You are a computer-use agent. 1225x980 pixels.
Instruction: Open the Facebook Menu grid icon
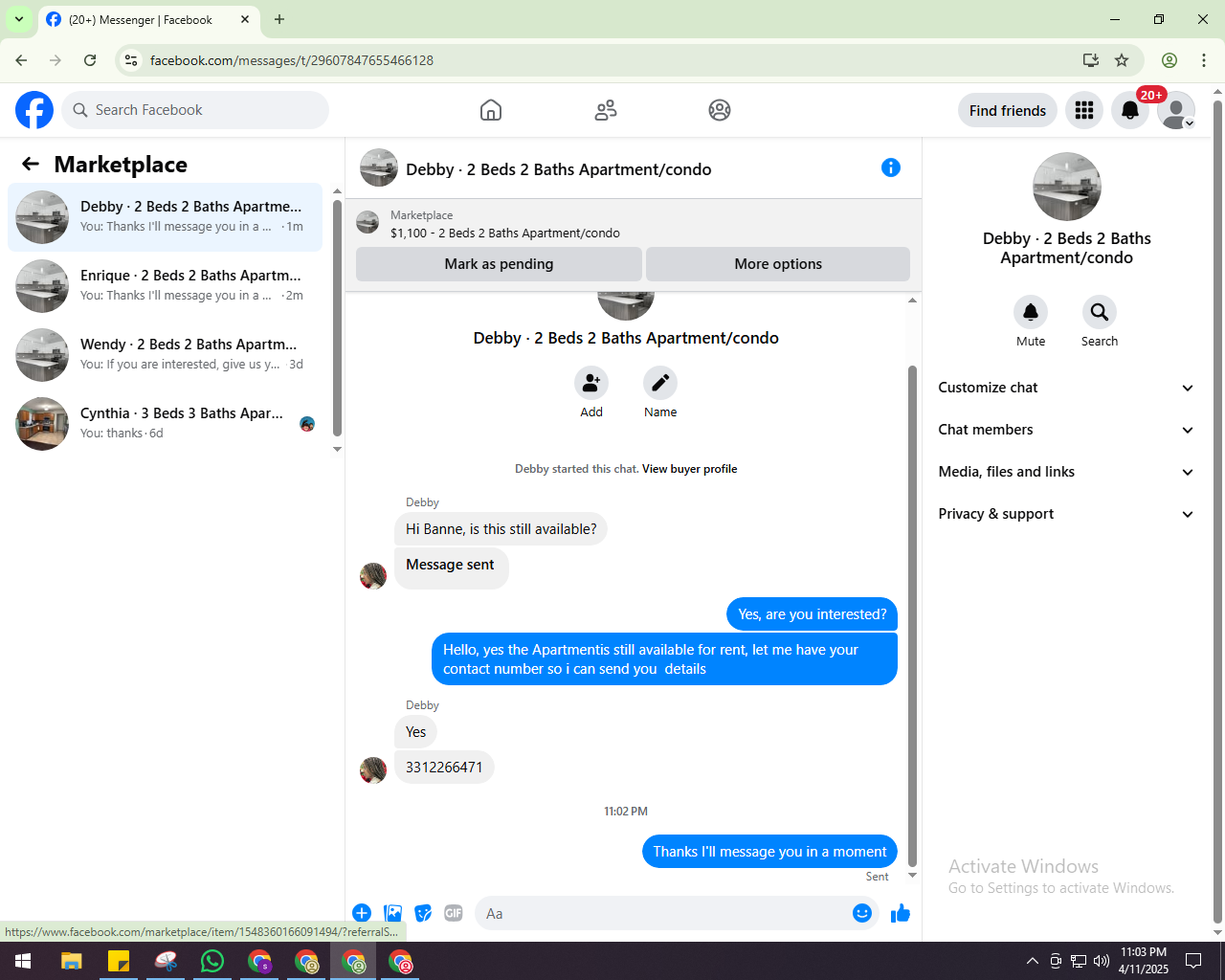click(x=1084, y=110)
